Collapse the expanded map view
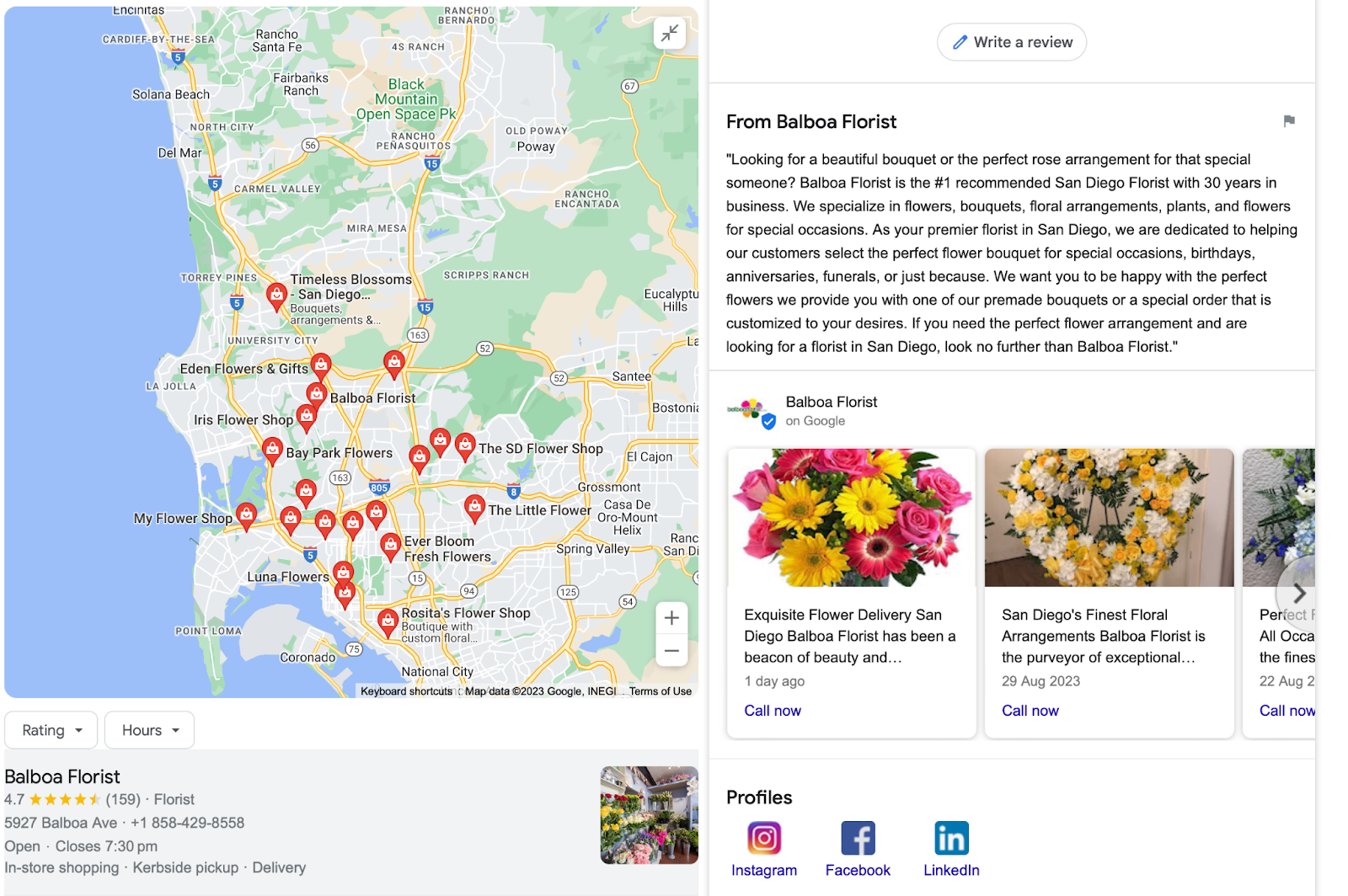 (670, 33)
